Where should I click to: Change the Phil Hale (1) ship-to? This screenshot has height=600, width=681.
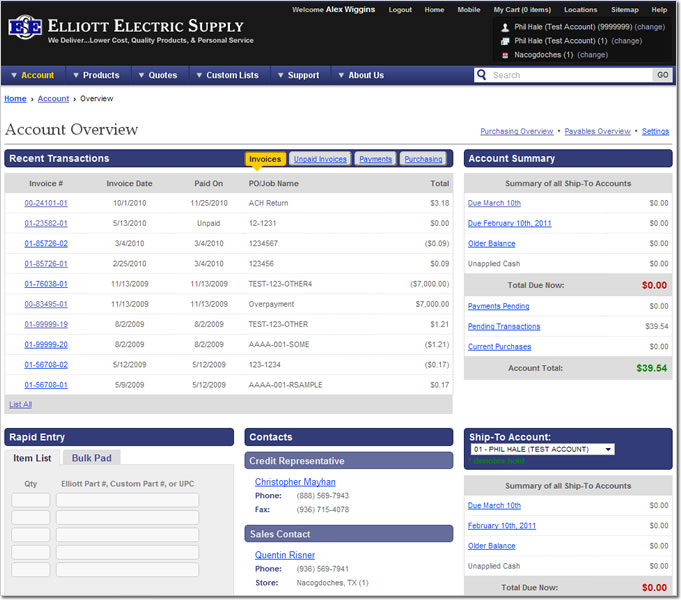pyautogui.click(x=626, y=41)
